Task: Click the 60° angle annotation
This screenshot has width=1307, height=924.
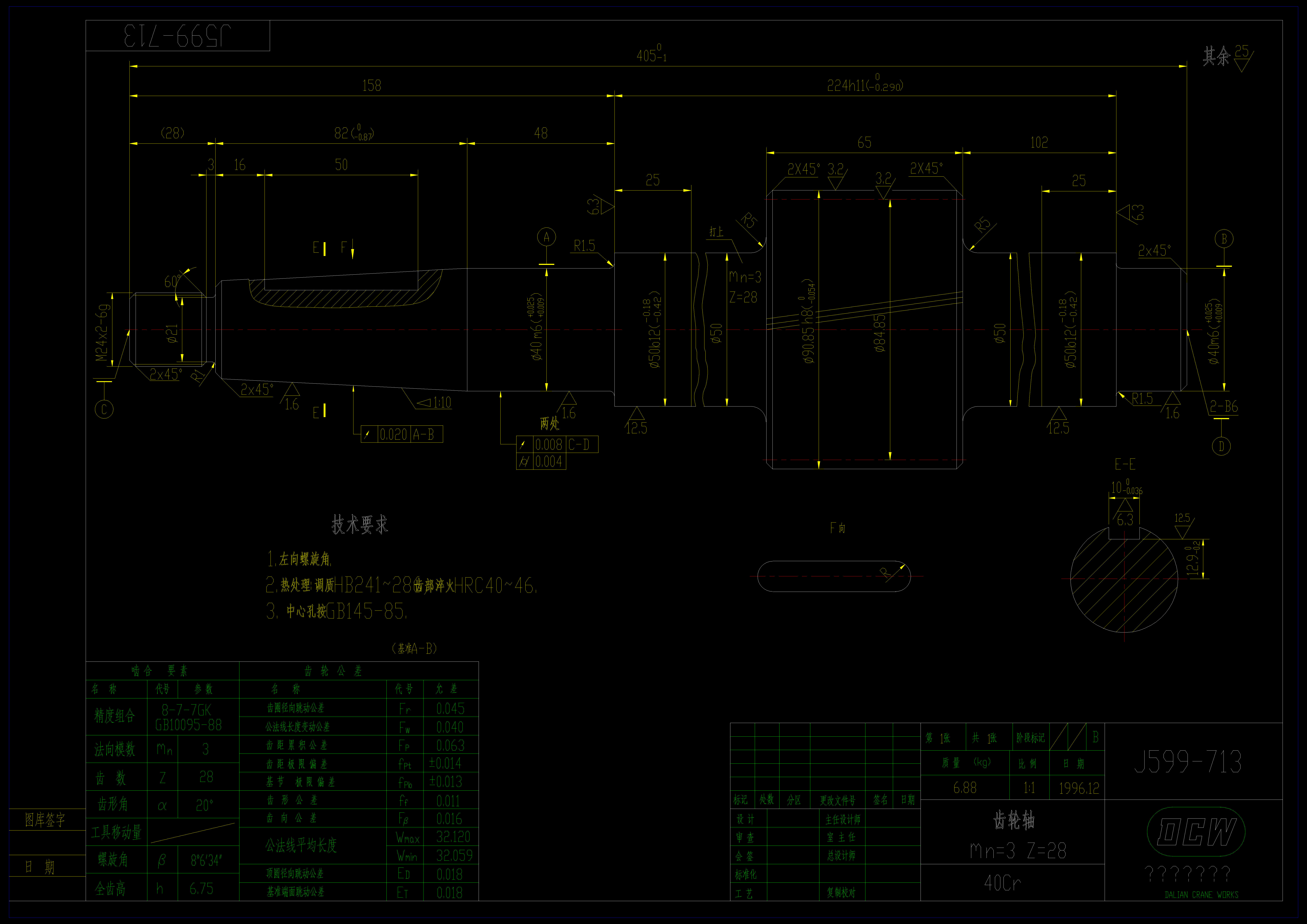Action: click(173, 281)
